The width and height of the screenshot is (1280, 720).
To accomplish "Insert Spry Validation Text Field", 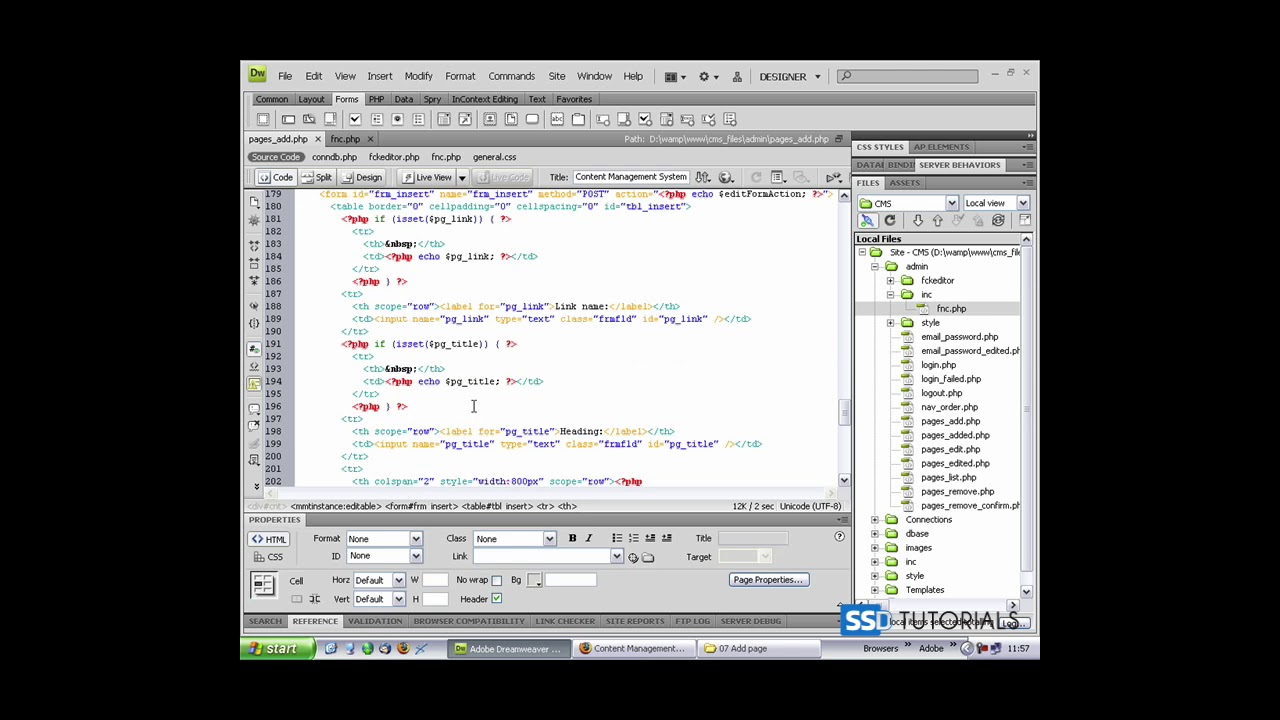I will 603,119.
